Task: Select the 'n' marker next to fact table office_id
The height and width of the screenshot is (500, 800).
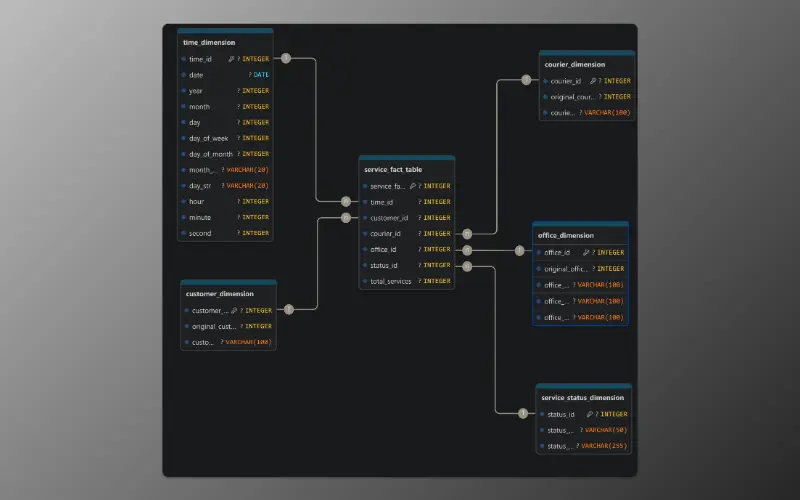Action: 467,250
